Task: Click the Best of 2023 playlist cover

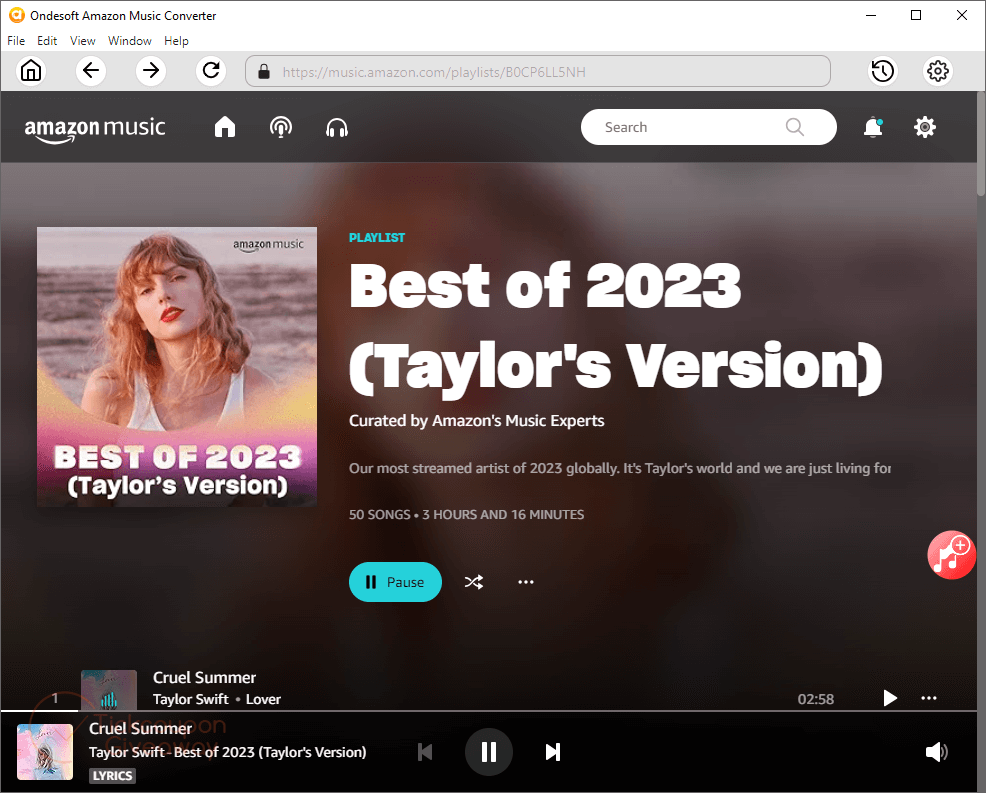Action: 177,367
